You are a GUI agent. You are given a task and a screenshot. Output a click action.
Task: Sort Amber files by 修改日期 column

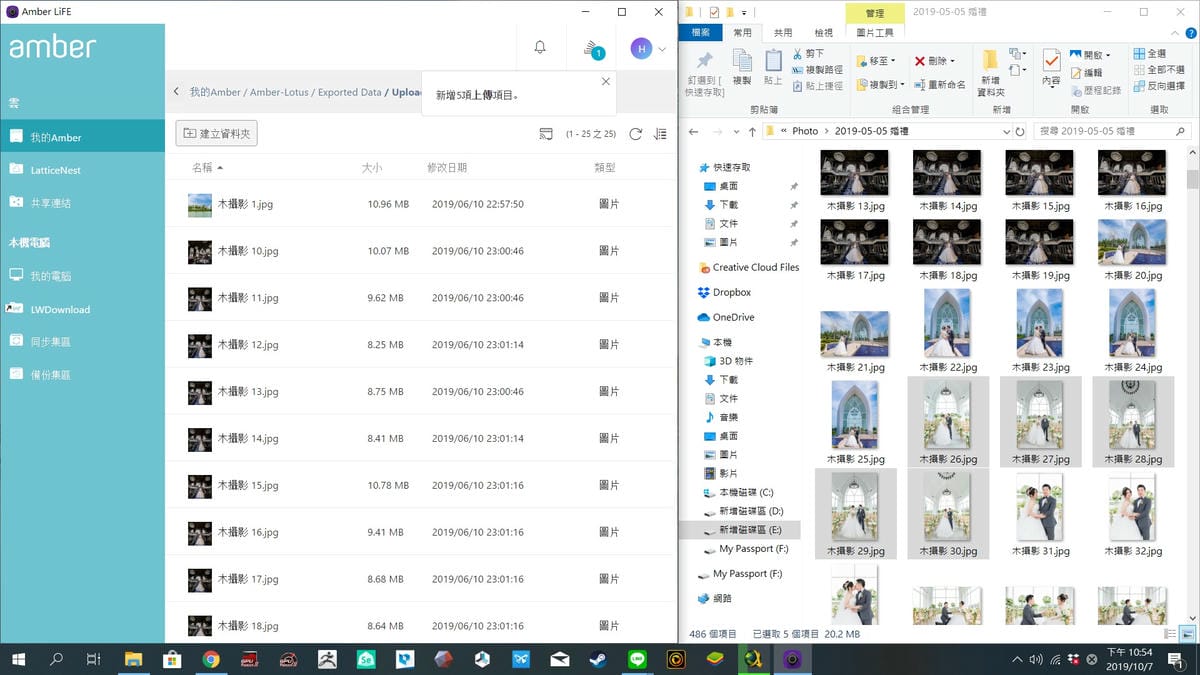pos(447,168)
